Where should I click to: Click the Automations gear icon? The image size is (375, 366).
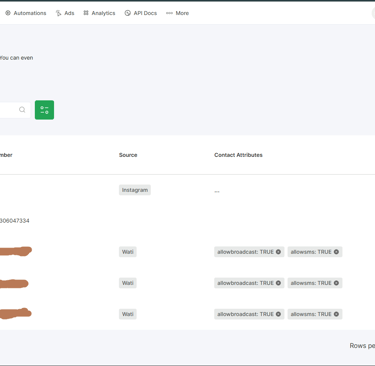tap(8, 13)
